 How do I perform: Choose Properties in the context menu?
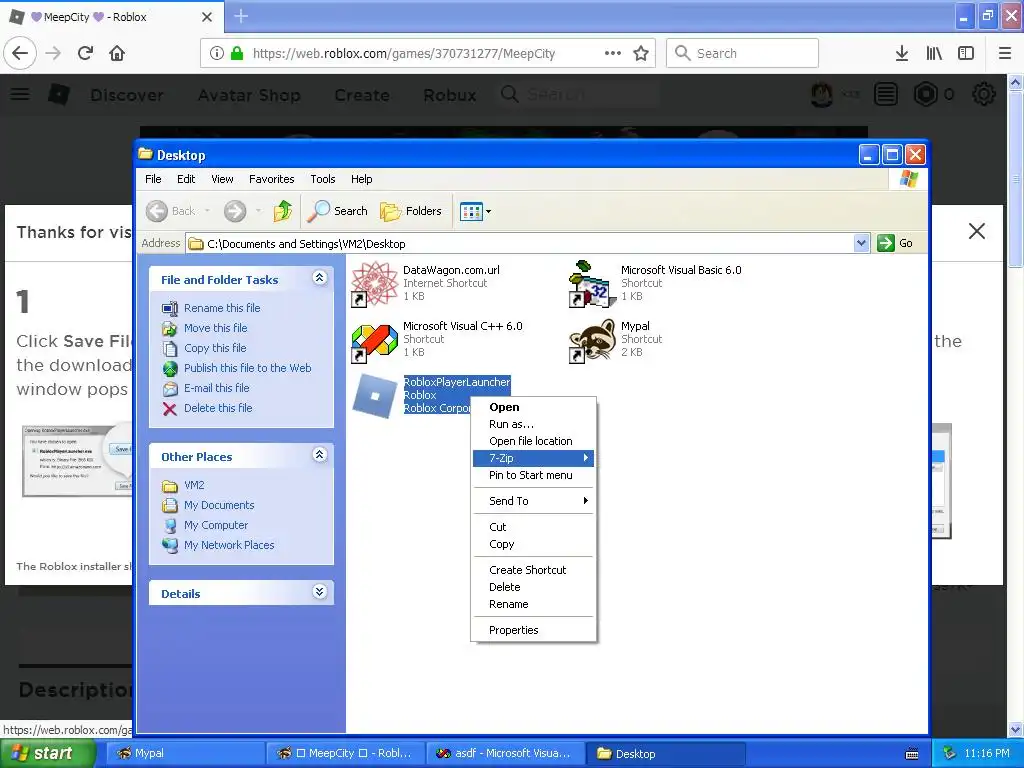tap(533, 630)
